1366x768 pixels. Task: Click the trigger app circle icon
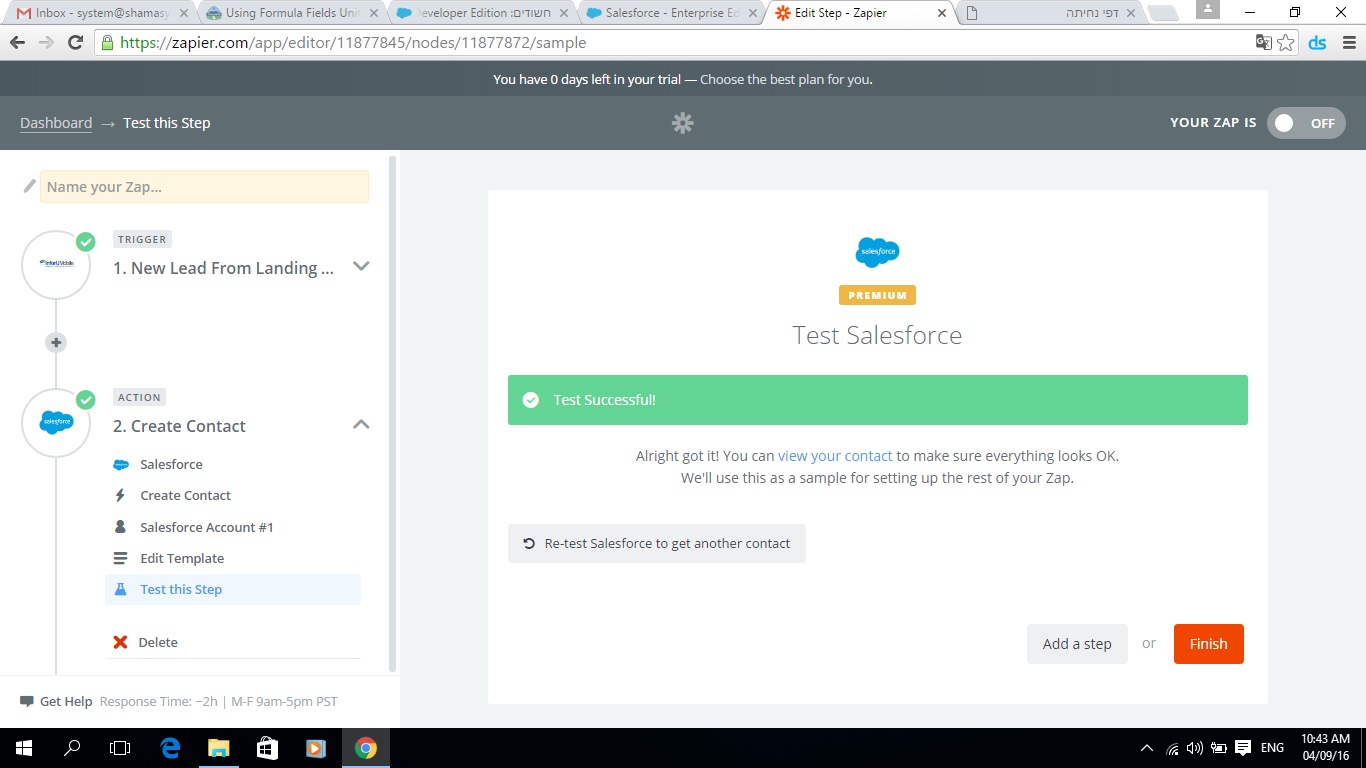point(56,264)
